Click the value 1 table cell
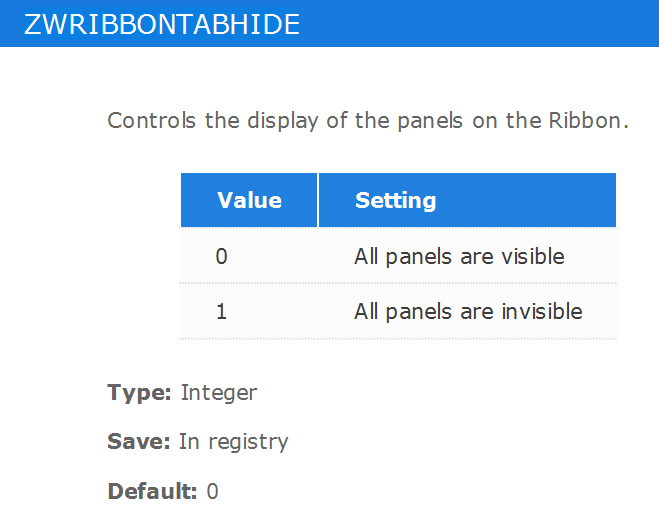This screenshot has width=659, height=526. pyautogui.click(x=249, y=311)
